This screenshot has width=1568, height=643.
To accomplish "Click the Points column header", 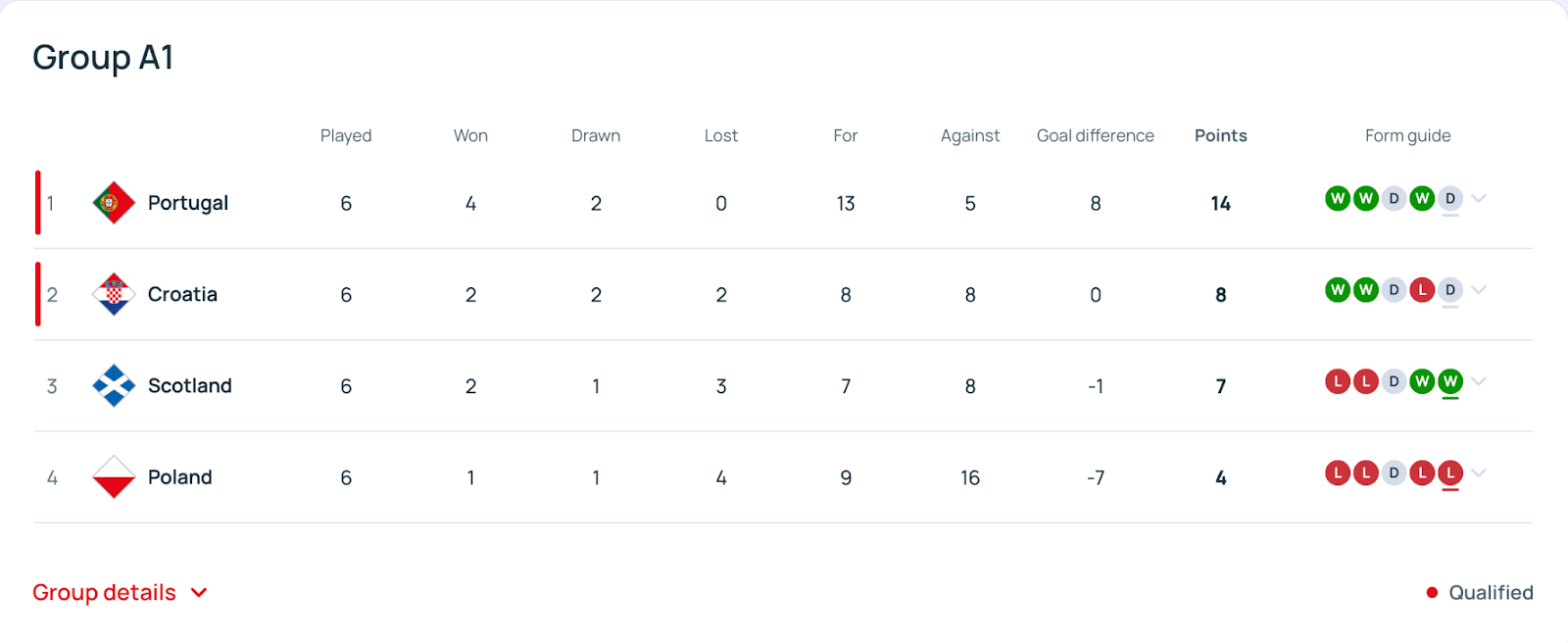I will tap(1220, 135).
